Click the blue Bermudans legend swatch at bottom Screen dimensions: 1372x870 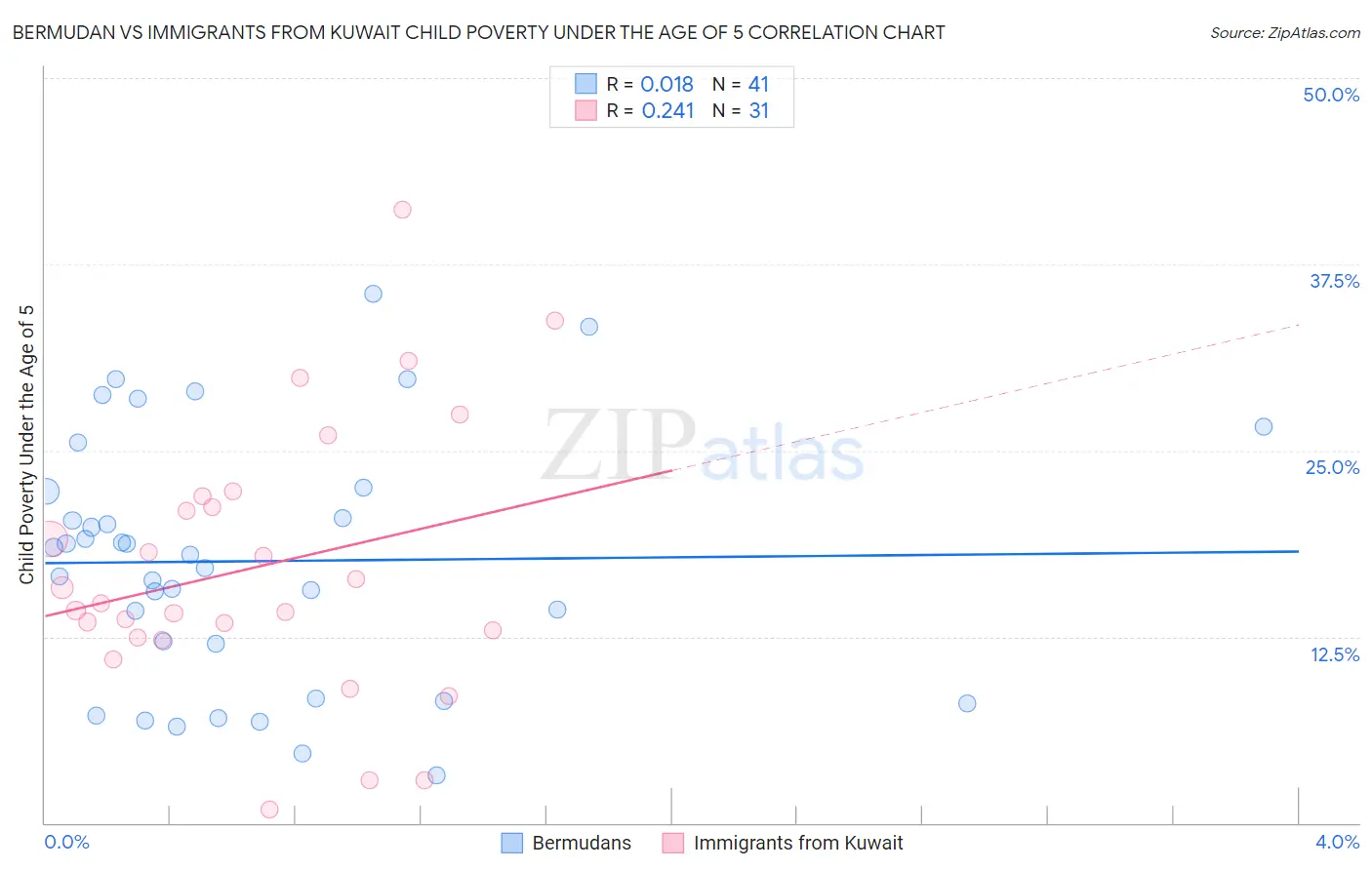coord(512,843)
